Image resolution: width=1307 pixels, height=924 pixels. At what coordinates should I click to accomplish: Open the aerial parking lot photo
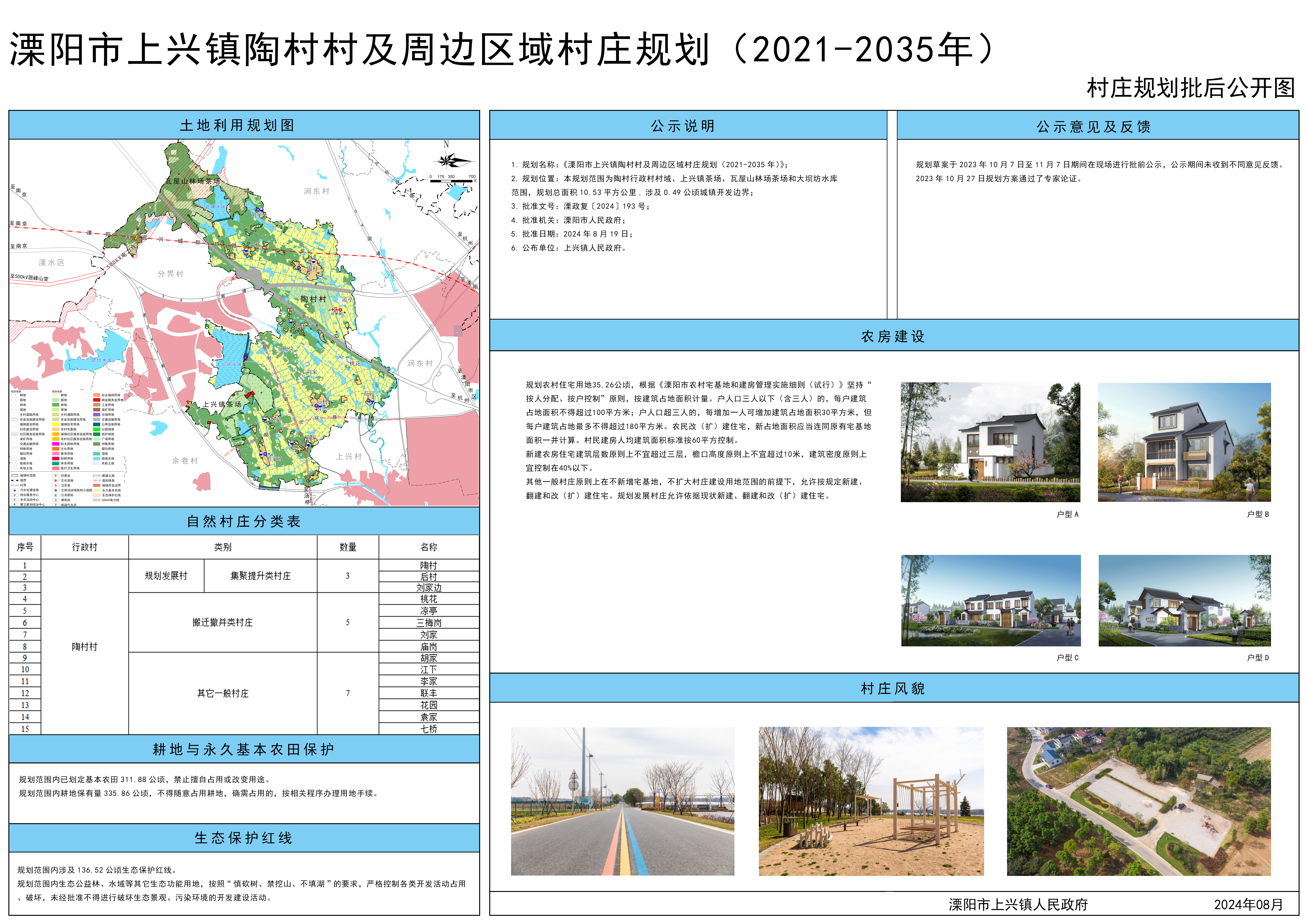1139,801
